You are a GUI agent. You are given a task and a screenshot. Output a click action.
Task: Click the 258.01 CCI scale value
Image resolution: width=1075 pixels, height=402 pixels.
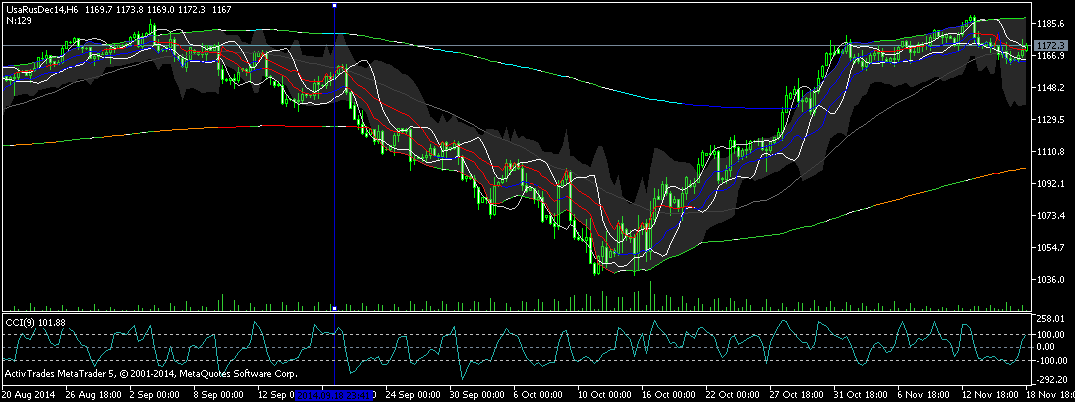tap(1049, 320)
